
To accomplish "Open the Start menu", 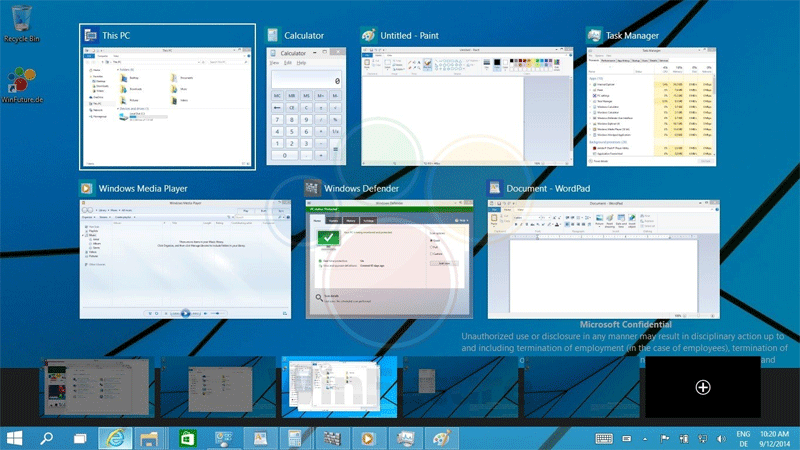I will tap(15, 438).
